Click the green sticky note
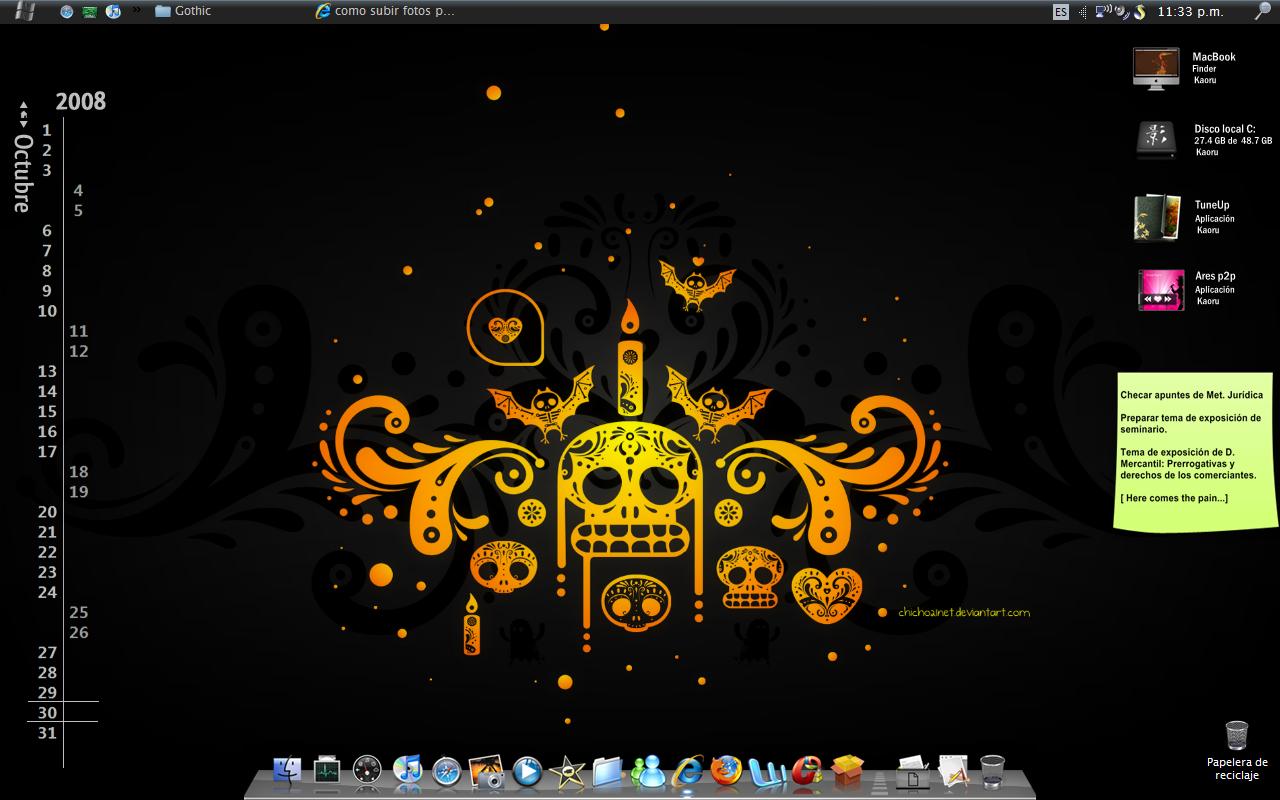This screenshot has height=800, width=1280. pos(1197,452)
